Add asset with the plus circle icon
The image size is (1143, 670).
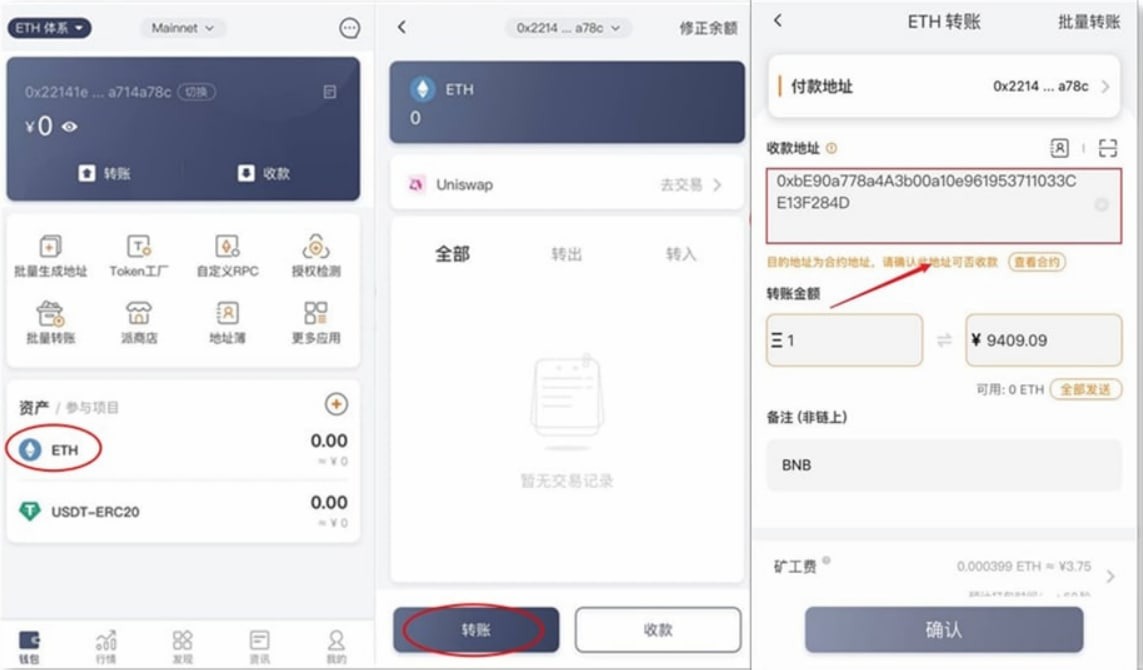pyautogui.click(x=336, y=404)
